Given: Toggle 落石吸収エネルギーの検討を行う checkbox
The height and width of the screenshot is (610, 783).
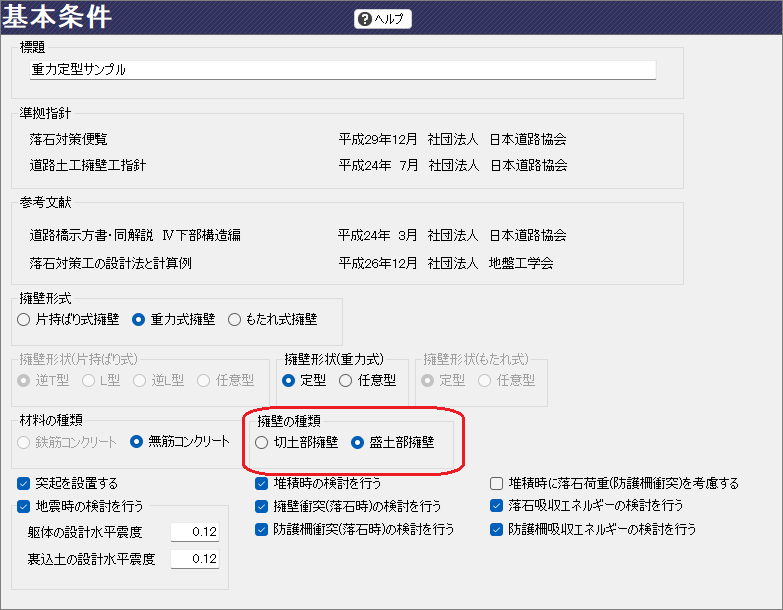Looking at the screenshot, I should coord(497,506).
